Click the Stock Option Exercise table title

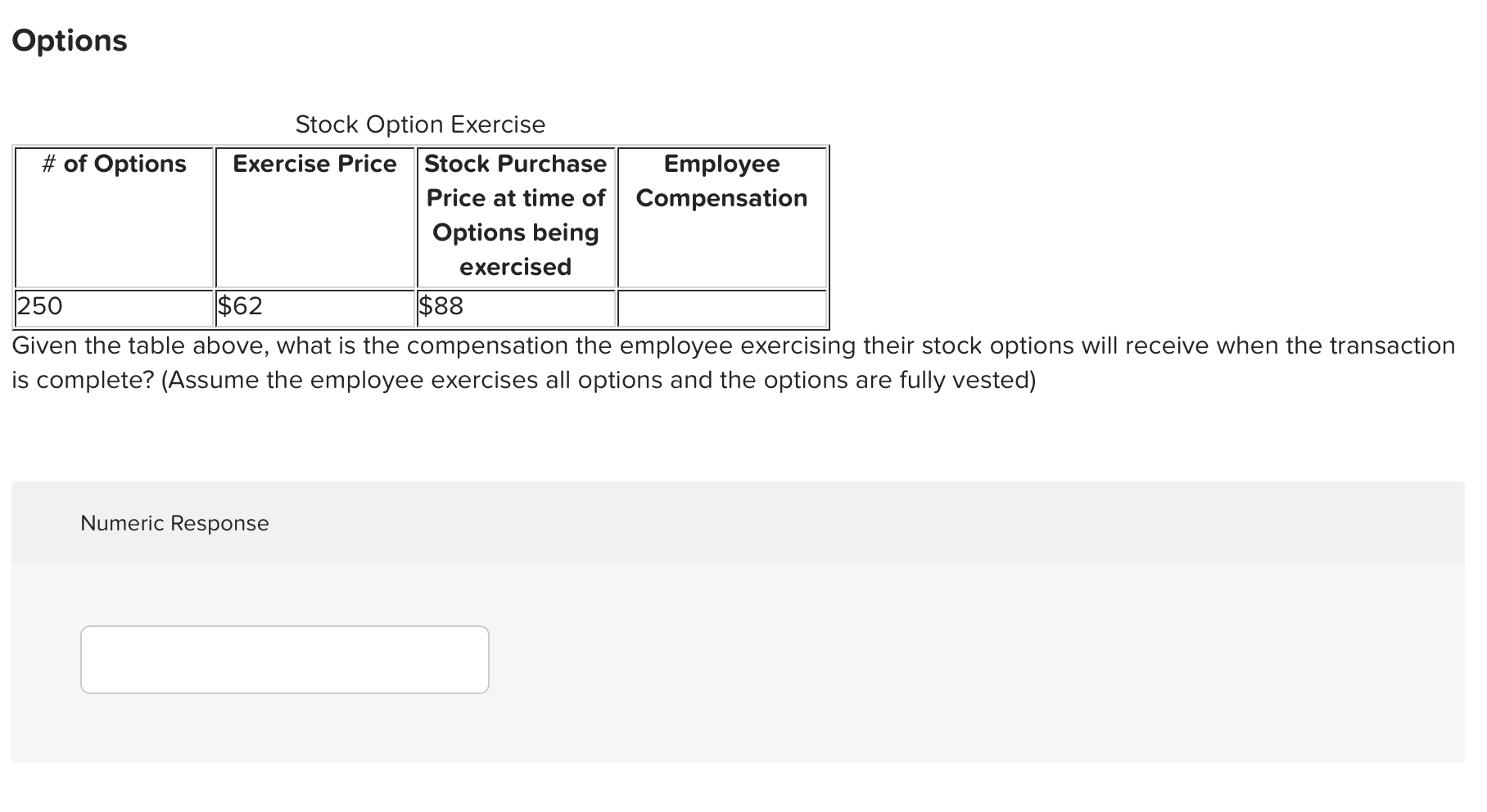click(x=419, y=124)
